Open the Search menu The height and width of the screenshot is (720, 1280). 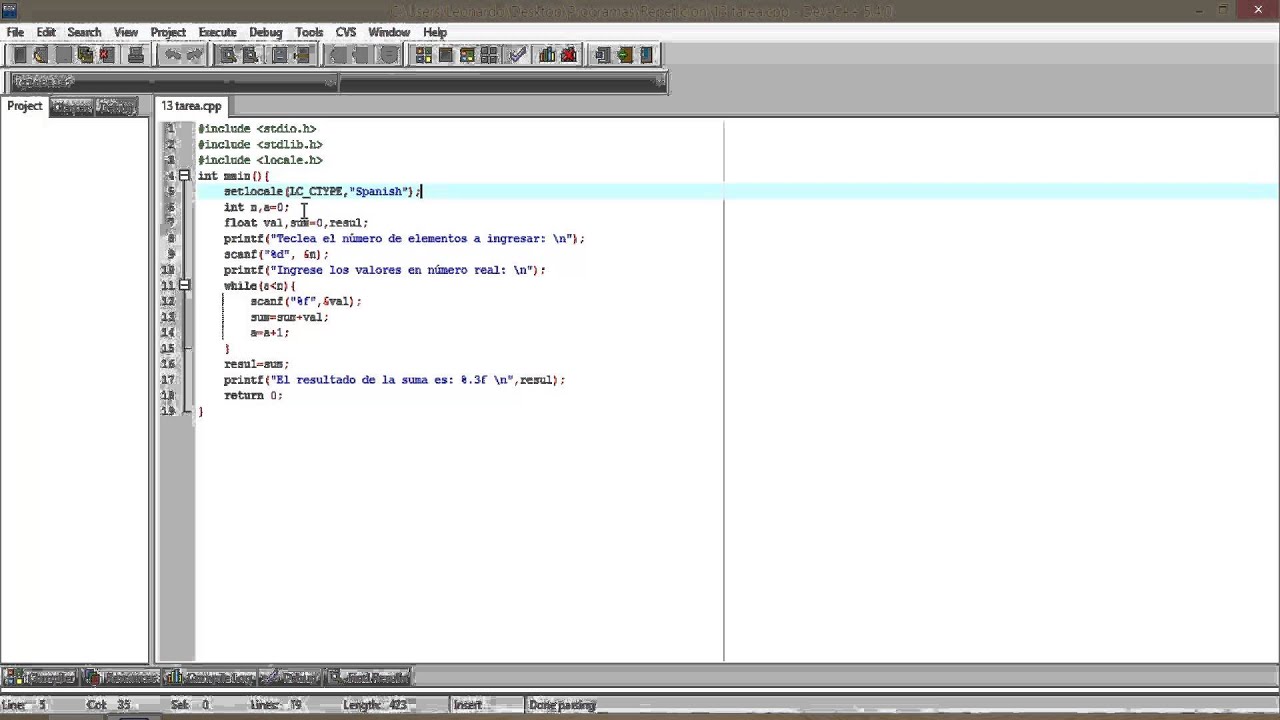[x=84, y=32]
